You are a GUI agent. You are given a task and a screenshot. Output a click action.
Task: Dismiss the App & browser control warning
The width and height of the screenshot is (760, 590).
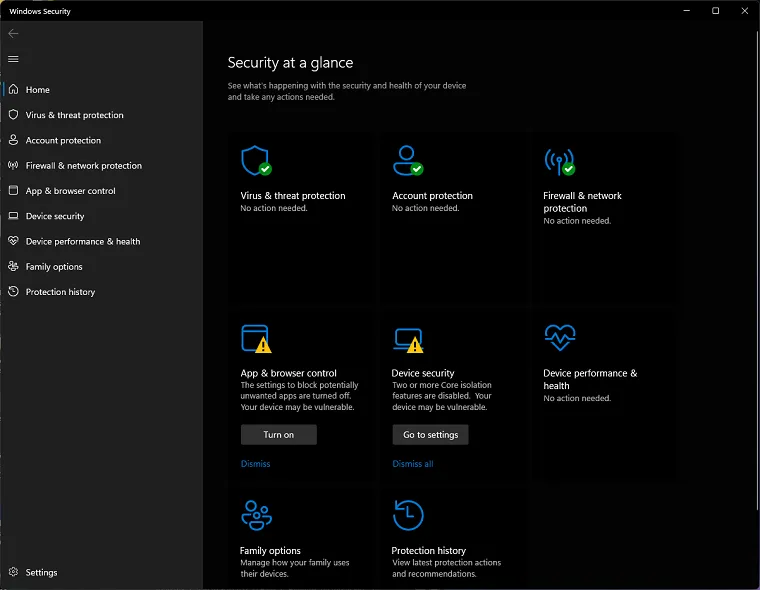(x=256, y=464)
